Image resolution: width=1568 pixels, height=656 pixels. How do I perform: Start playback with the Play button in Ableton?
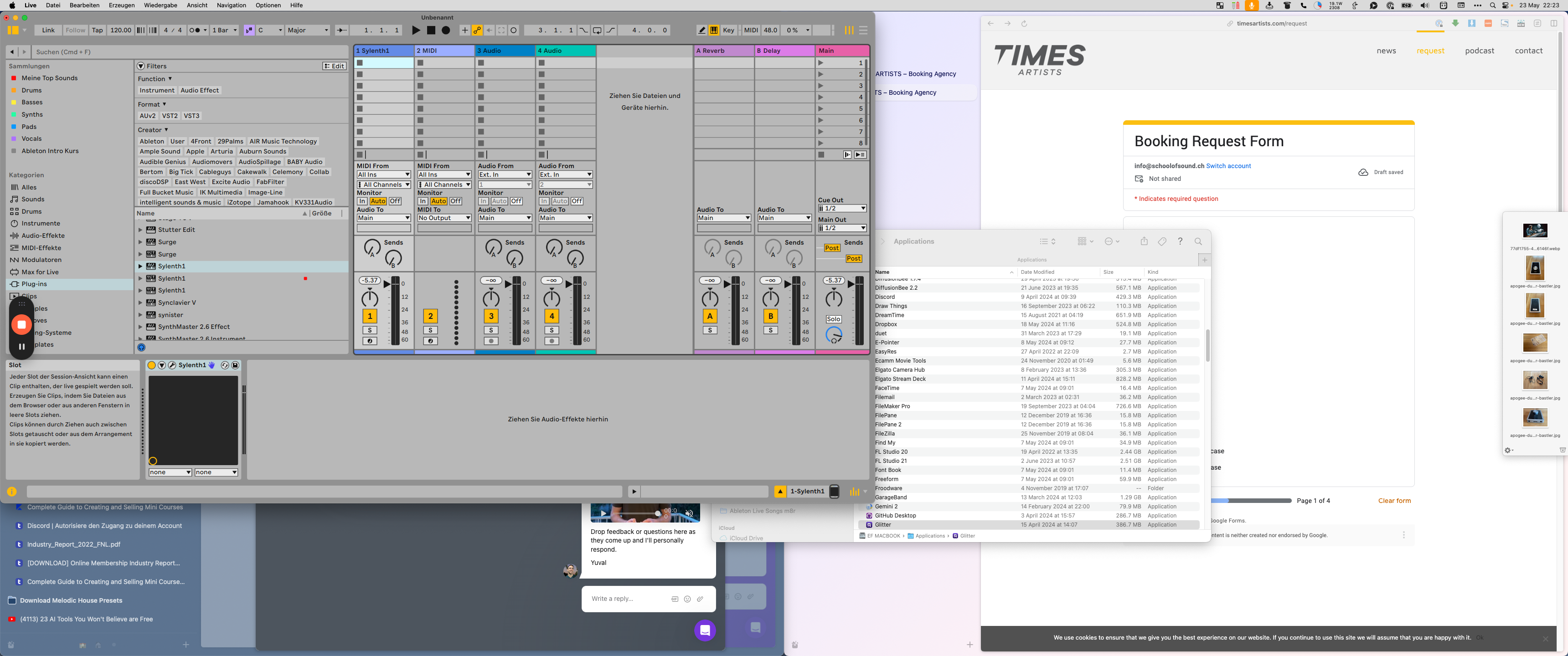tap(416, 30)
